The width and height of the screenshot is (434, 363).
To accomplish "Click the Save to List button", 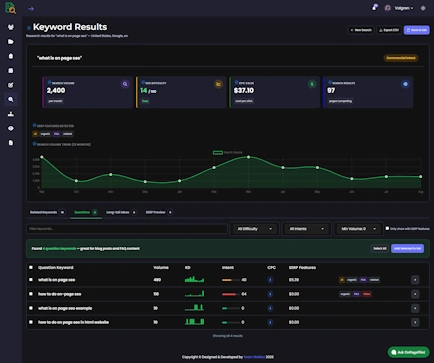I will click(x=417, y=30).
